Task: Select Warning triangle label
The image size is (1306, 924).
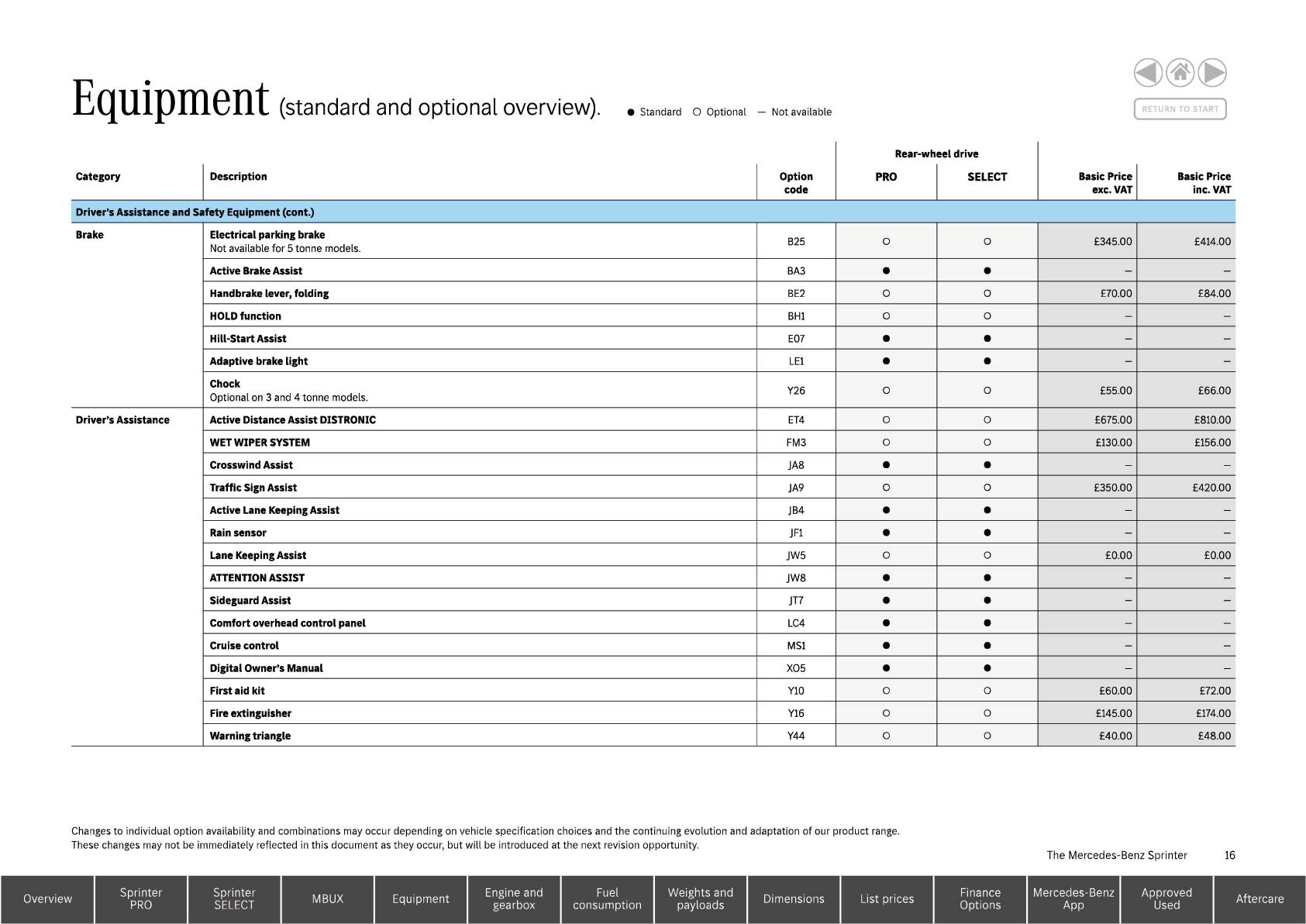Action: pos(250,736)
